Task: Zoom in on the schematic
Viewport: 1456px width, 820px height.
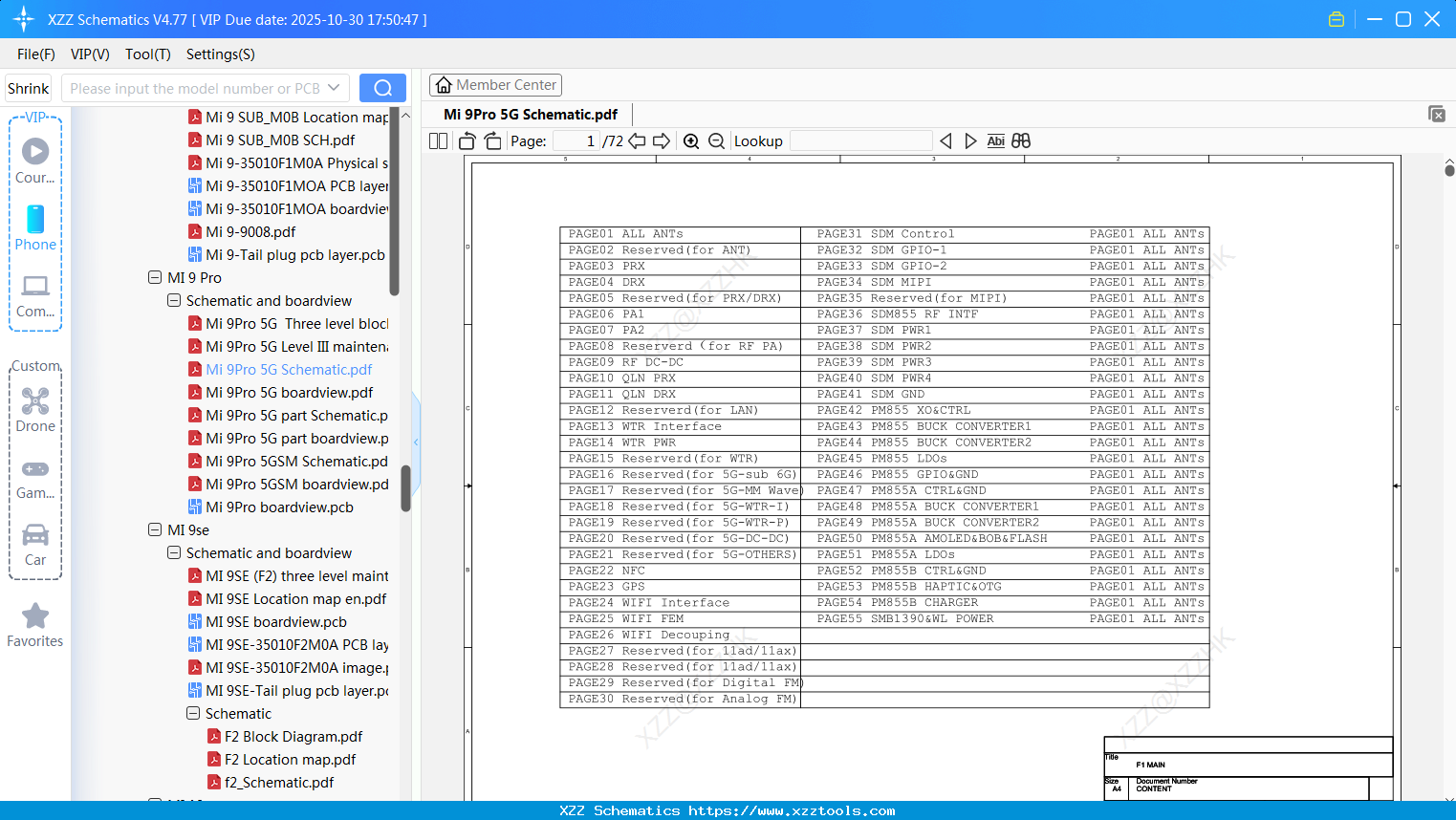Action: pyautogui.click(x=691, y=141)
